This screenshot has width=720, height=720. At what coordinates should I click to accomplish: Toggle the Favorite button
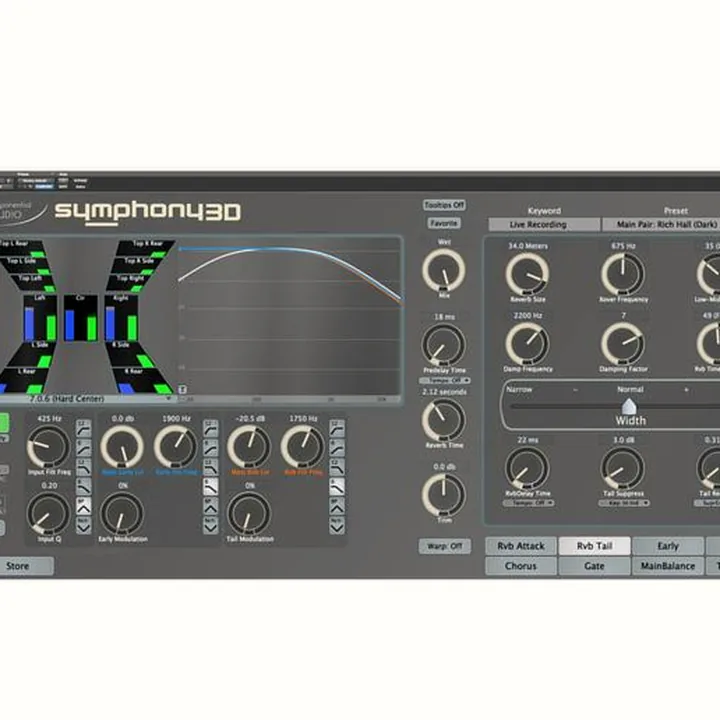[444, 223]
